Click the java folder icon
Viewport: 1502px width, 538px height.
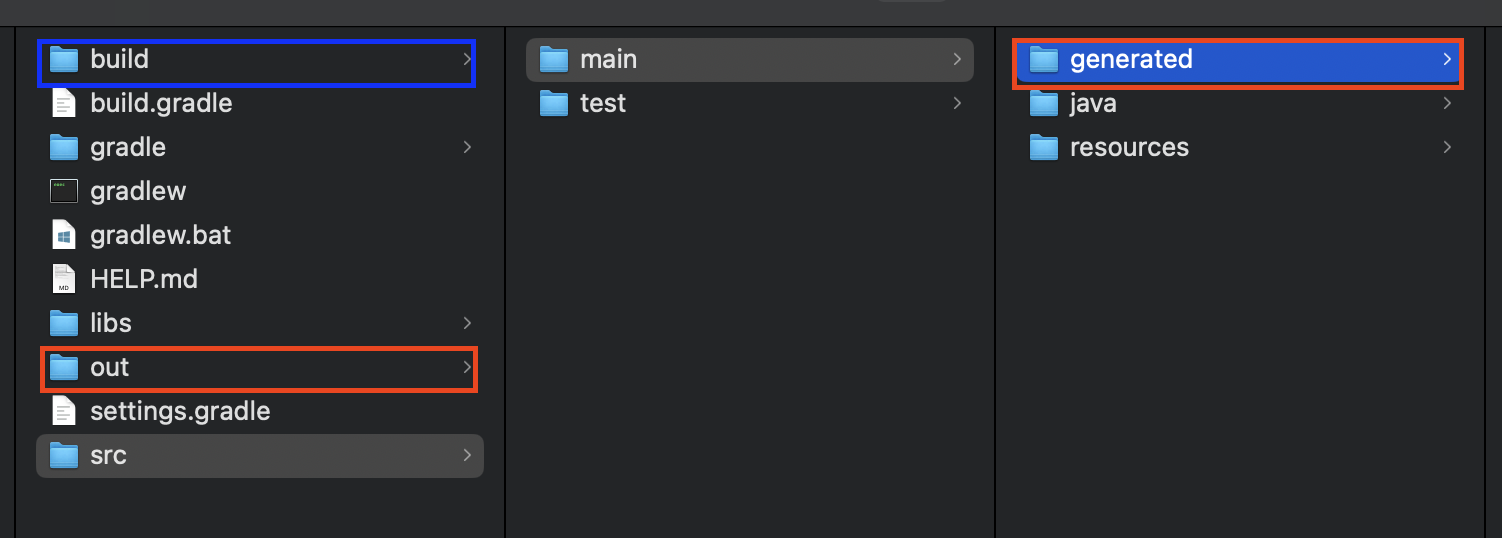click(x=1044, y=104)
